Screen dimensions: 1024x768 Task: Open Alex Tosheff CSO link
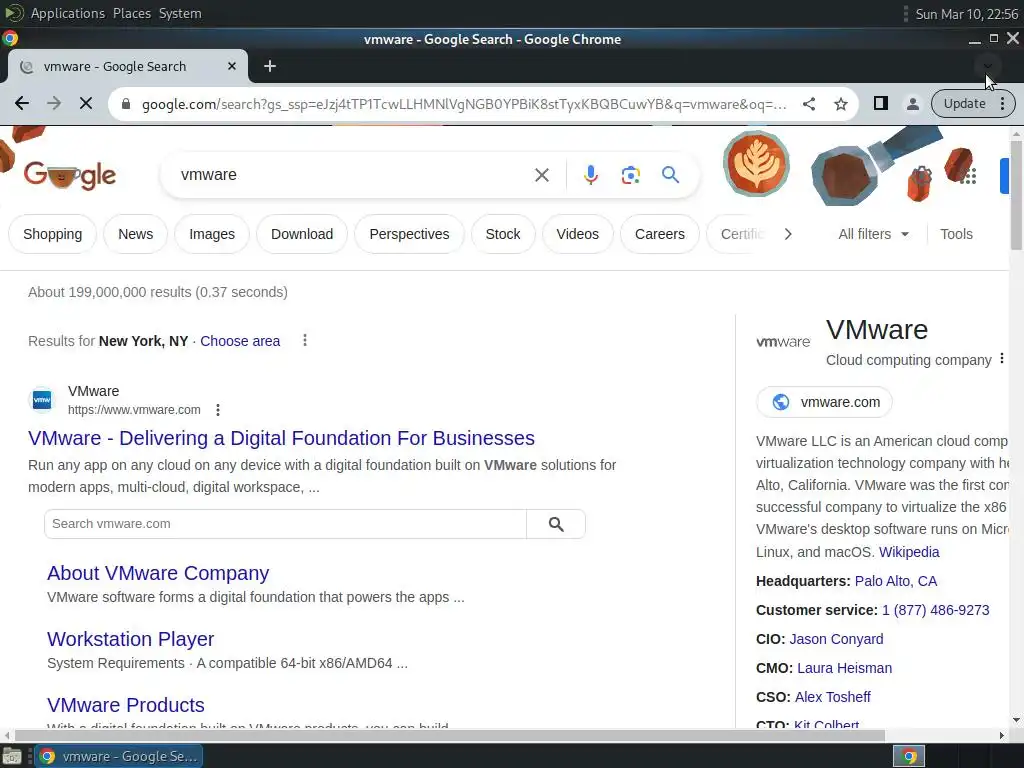coord(833,697)
